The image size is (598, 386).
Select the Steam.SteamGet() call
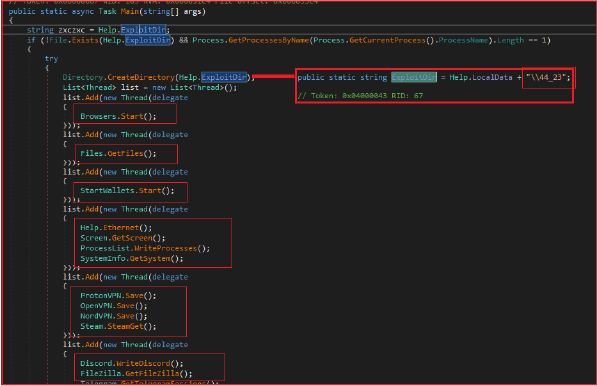[x=118, y=326]
